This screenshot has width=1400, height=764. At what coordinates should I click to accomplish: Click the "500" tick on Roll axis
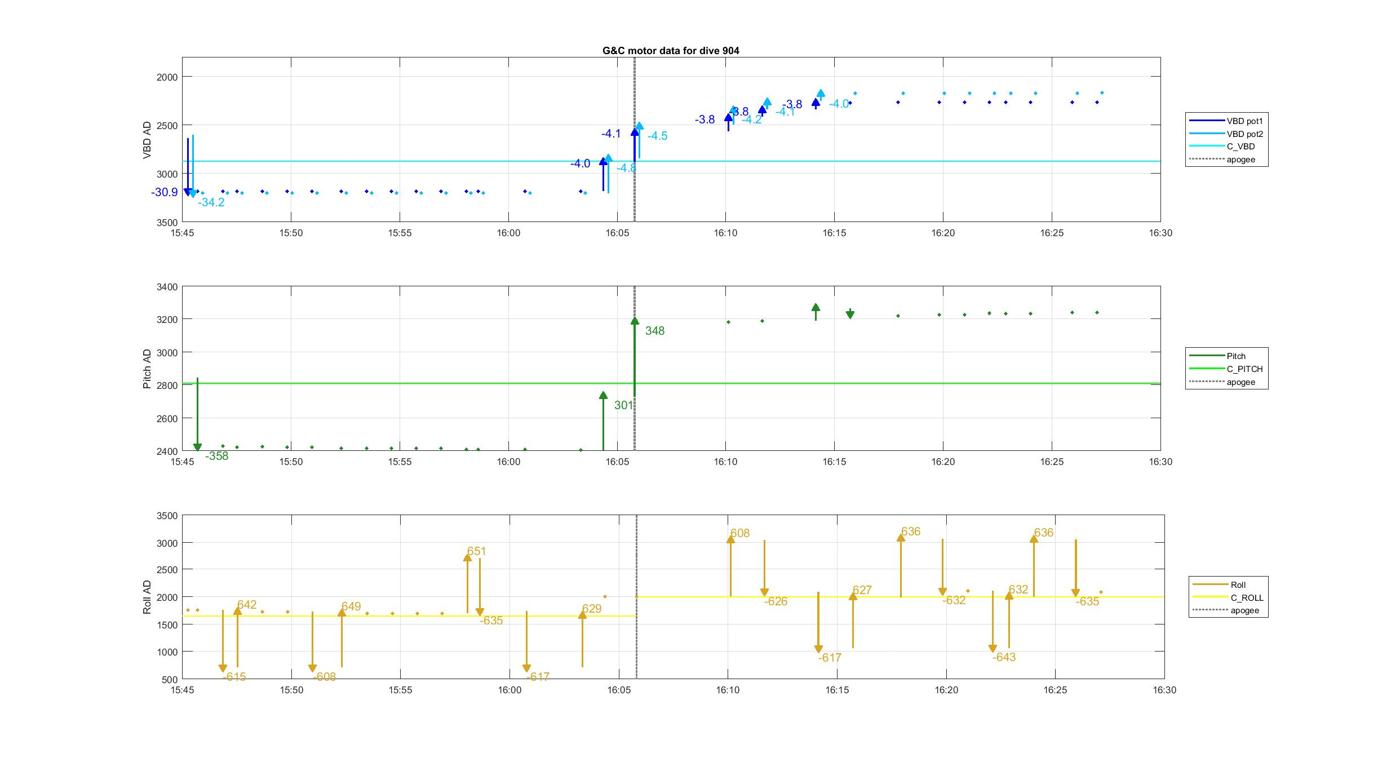(x=169, y=679)
